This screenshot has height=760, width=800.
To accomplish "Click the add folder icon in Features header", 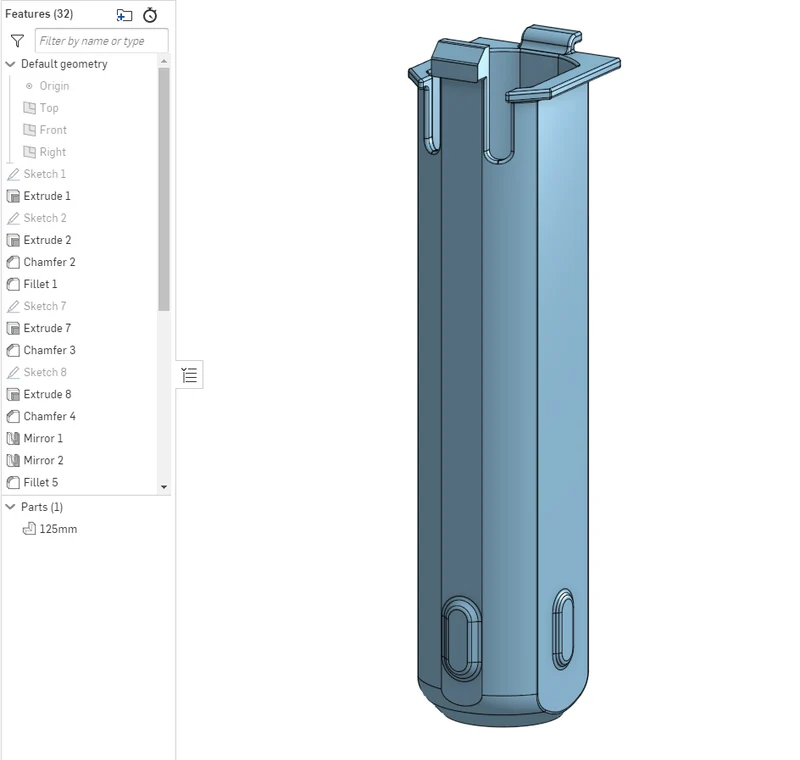I will point(124,15).
